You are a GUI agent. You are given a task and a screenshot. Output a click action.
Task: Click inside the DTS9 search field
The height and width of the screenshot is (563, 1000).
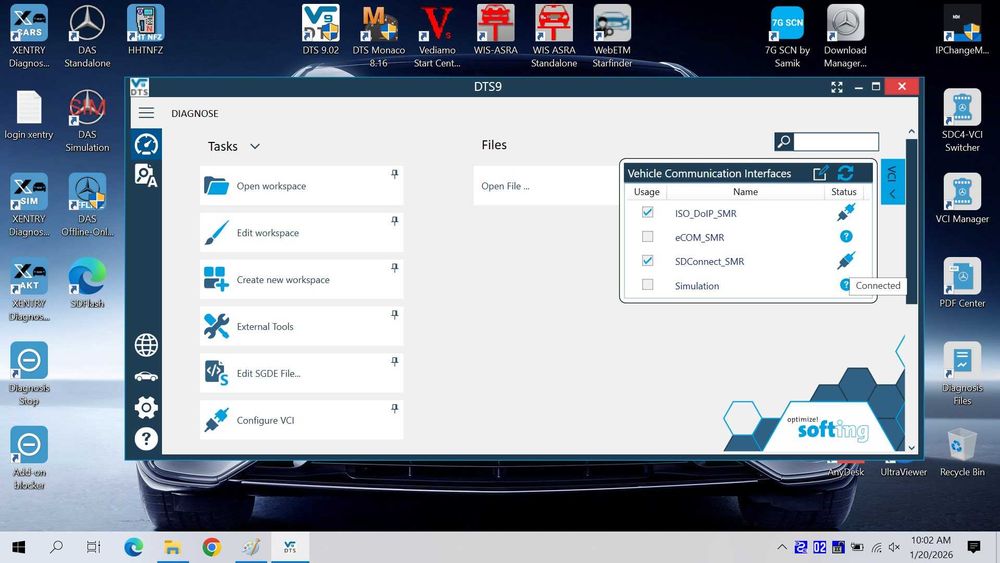[x=836, y=142]
